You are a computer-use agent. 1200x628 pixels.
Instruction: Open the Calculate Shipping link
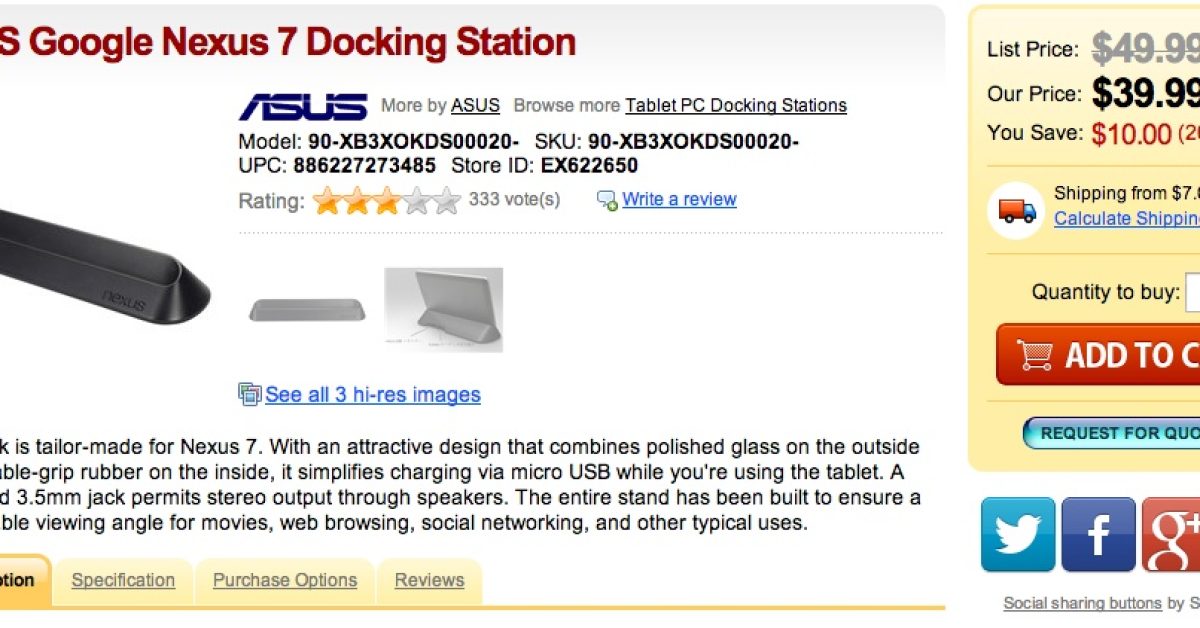click(x=1127, y=218)
